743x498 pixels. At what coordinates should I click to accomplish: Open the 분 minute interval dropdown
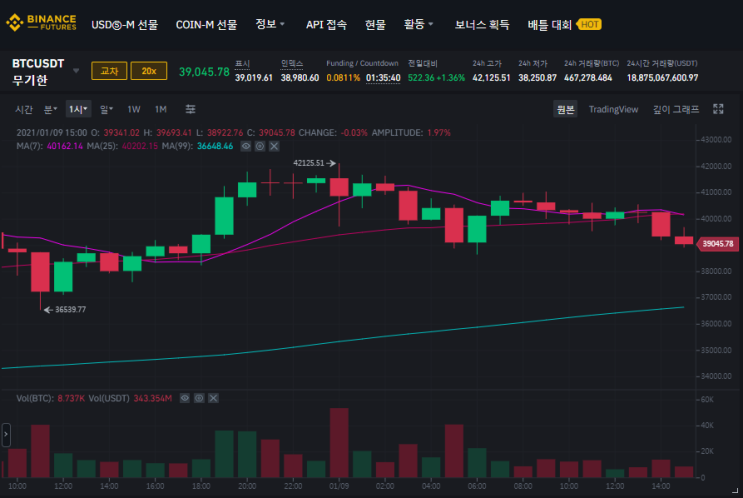[x=50, y=109]
